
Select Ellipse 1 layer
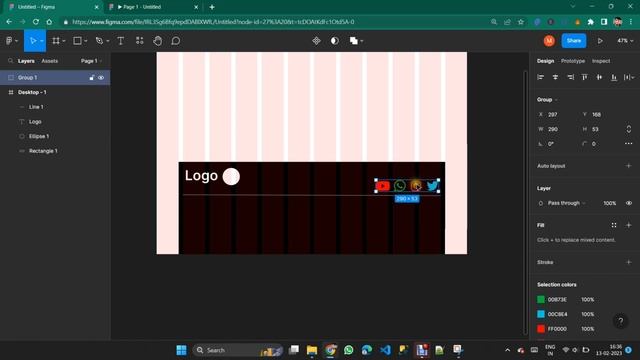click(x=55, y=136)
